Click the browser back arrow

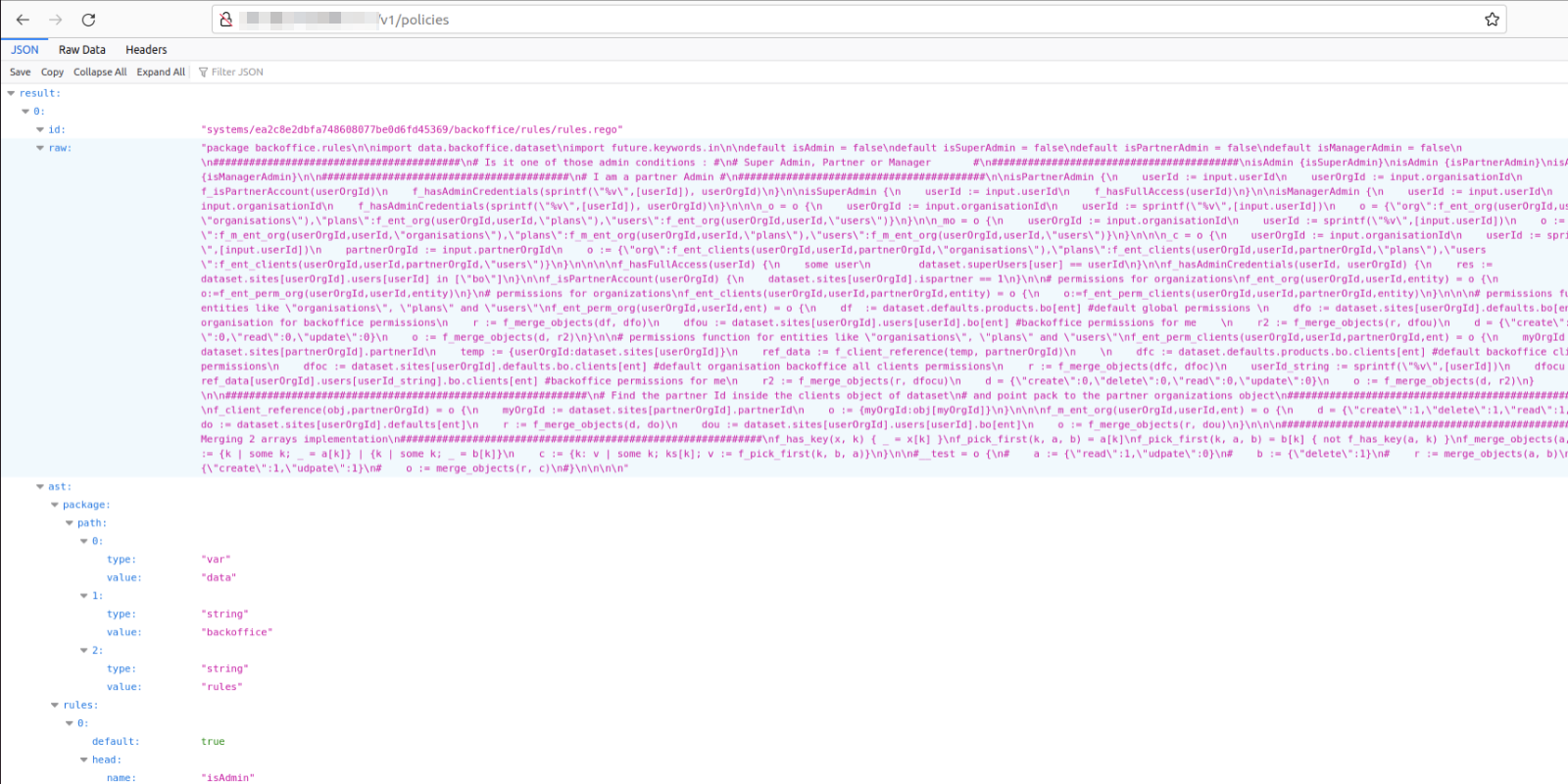click(x=23, y=20)
